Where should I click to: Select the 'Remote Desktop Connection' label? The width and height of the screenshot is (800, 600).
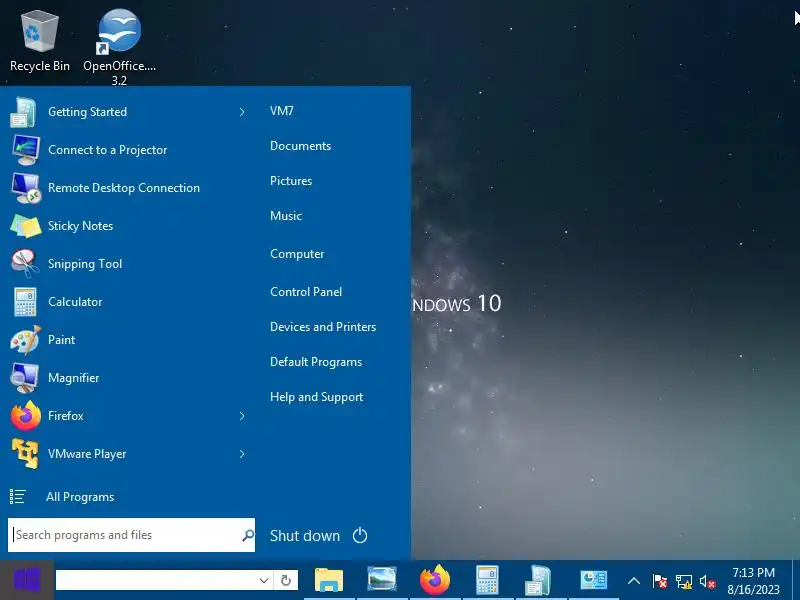click(124, 188)
